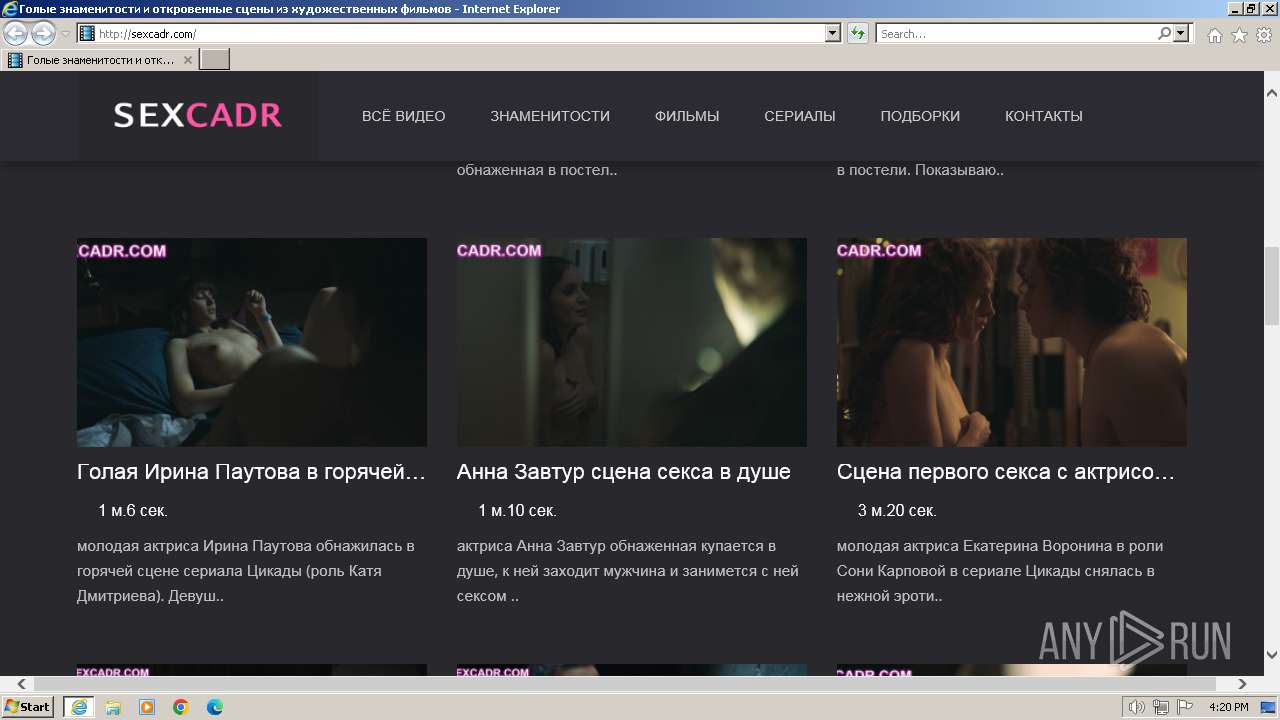Click the network tray icon

[x=1161, y=707]
